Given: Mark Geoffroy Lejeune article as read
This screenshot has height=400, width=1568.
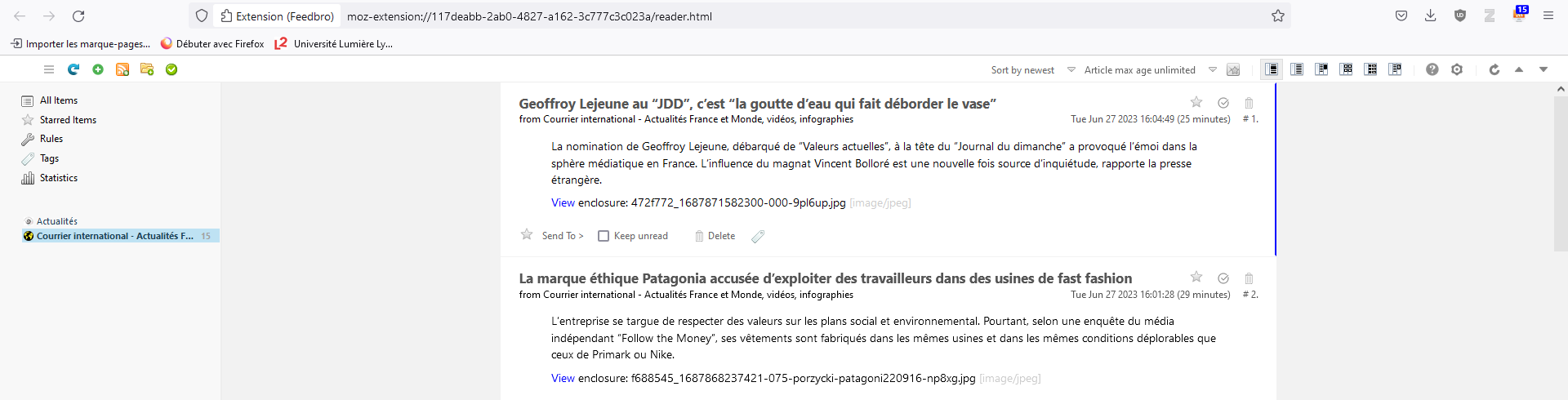Looking at the screenshot, I should 1223,103.
